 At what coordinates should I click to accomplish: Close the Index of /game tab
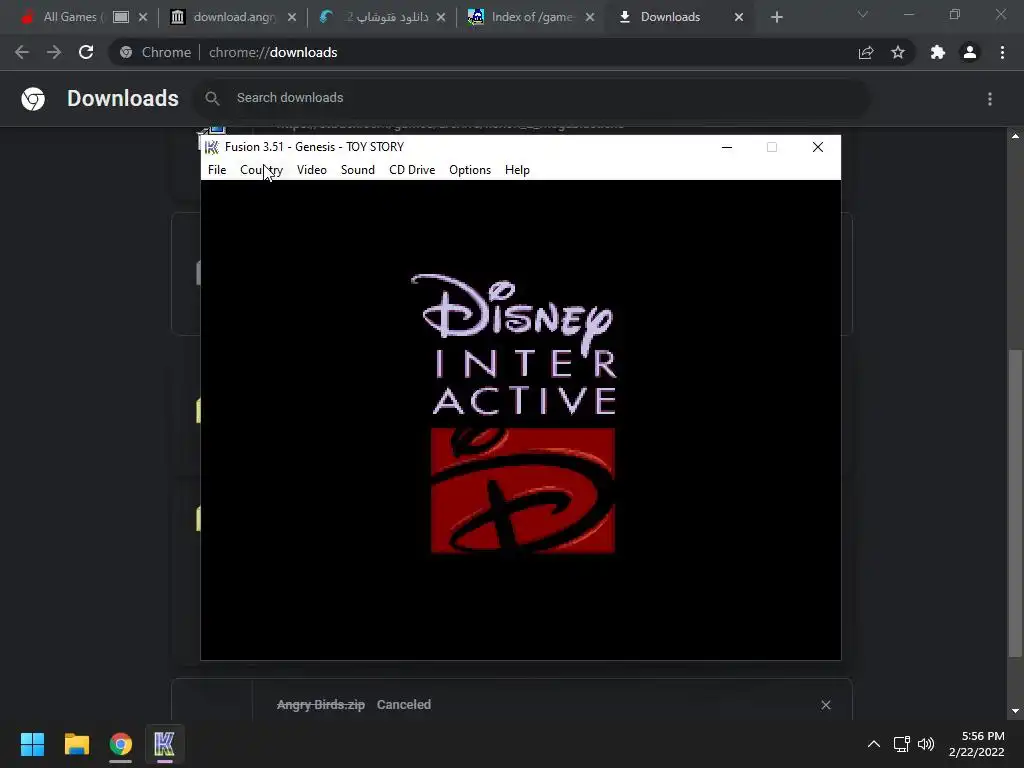coord(590,17)
